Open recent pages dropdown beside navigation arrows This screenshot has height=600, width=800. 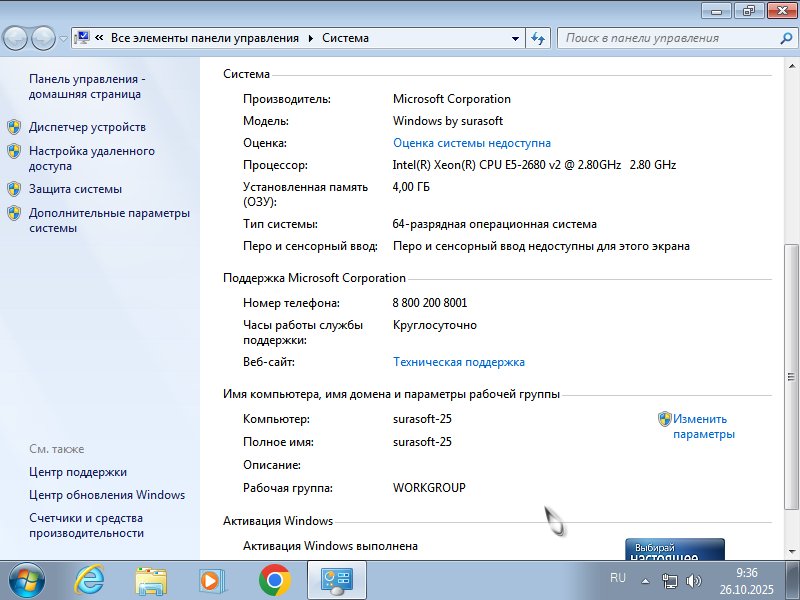click(64, 38)
